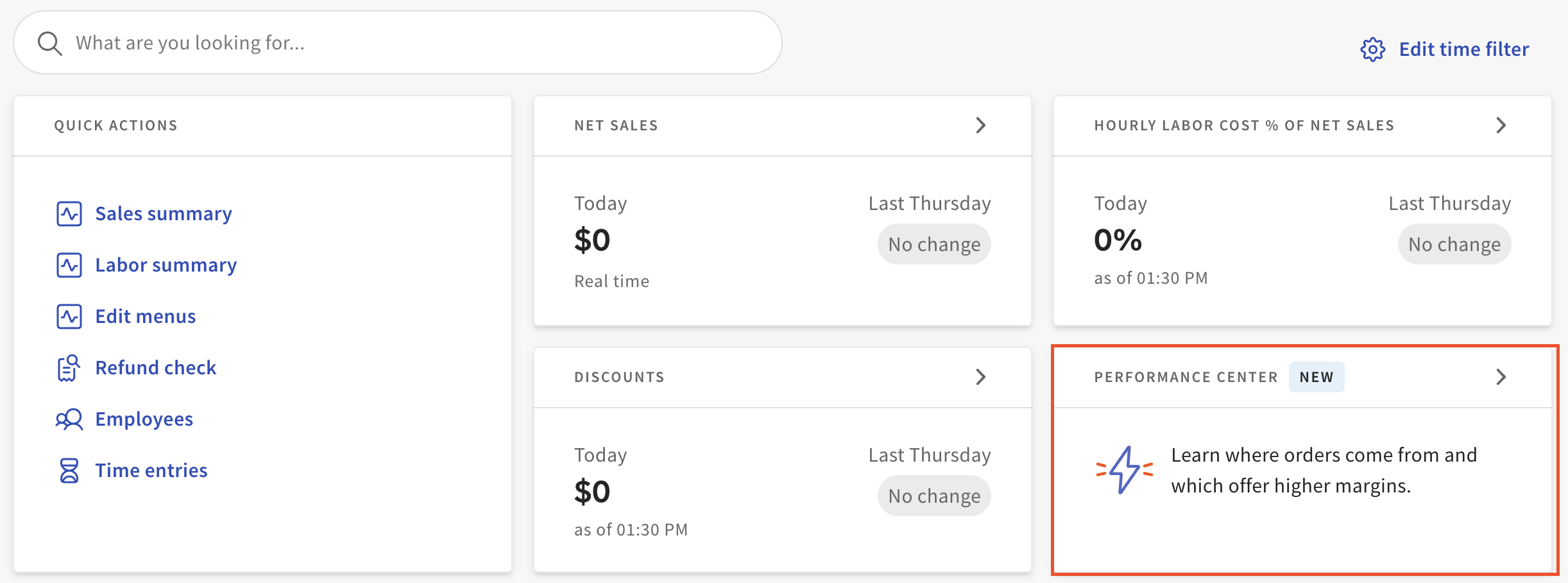Click the Labor summary chart icon

(x=70, y=264)
